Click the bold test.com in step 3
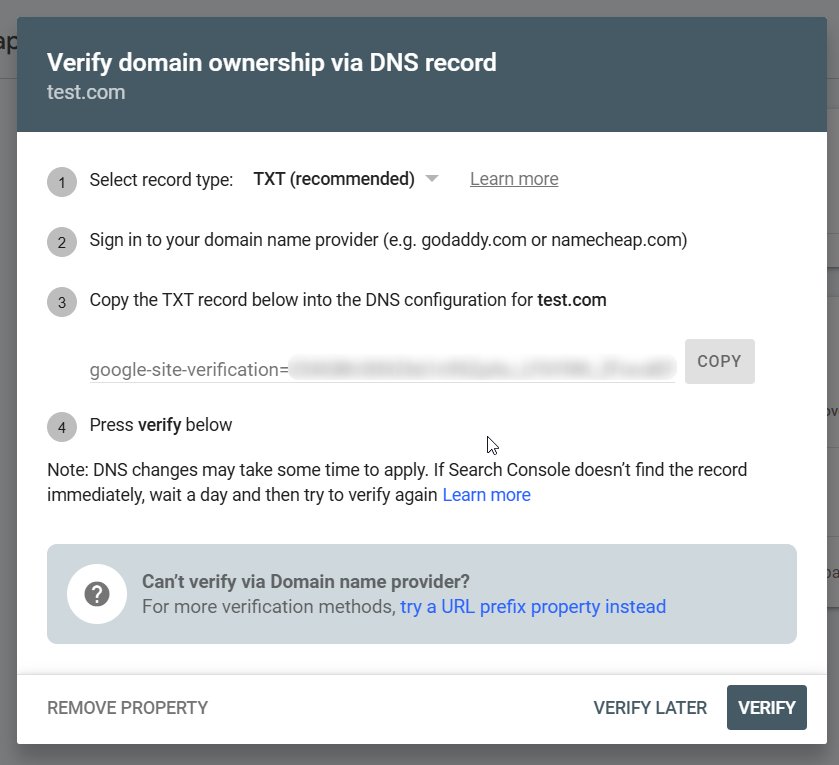The width and height of the screenshot is (839, 765). coord(572,300)
